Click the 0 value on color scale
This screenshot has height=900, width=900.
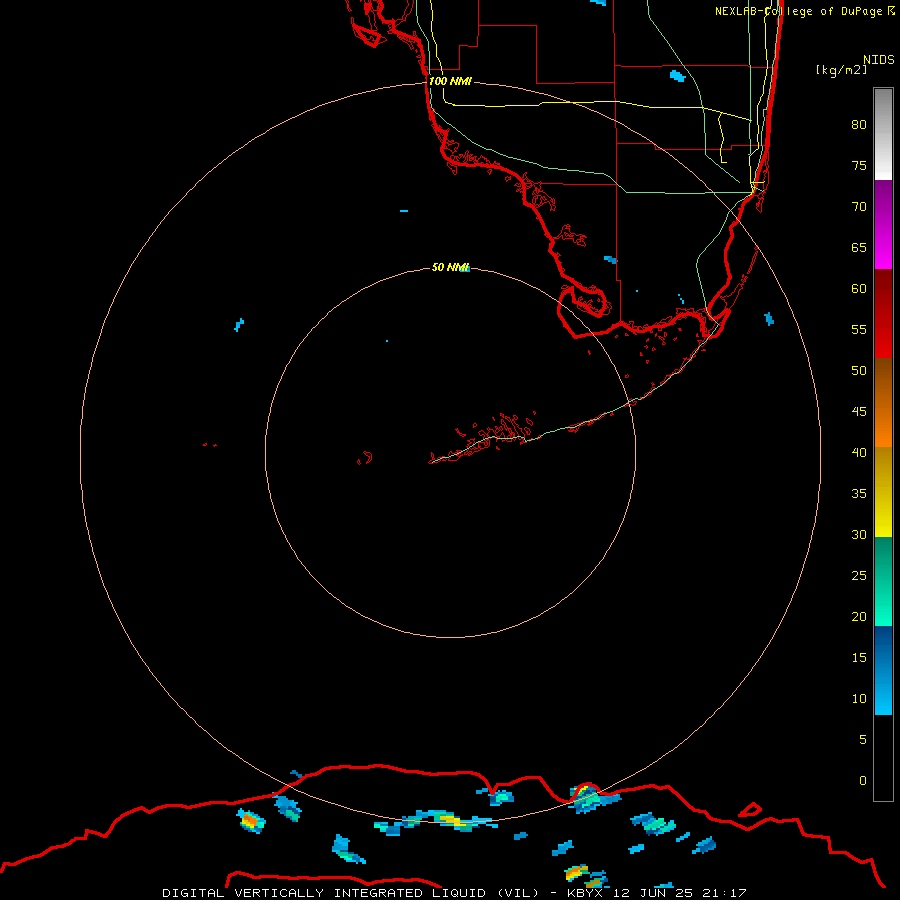tap(863, 781)
